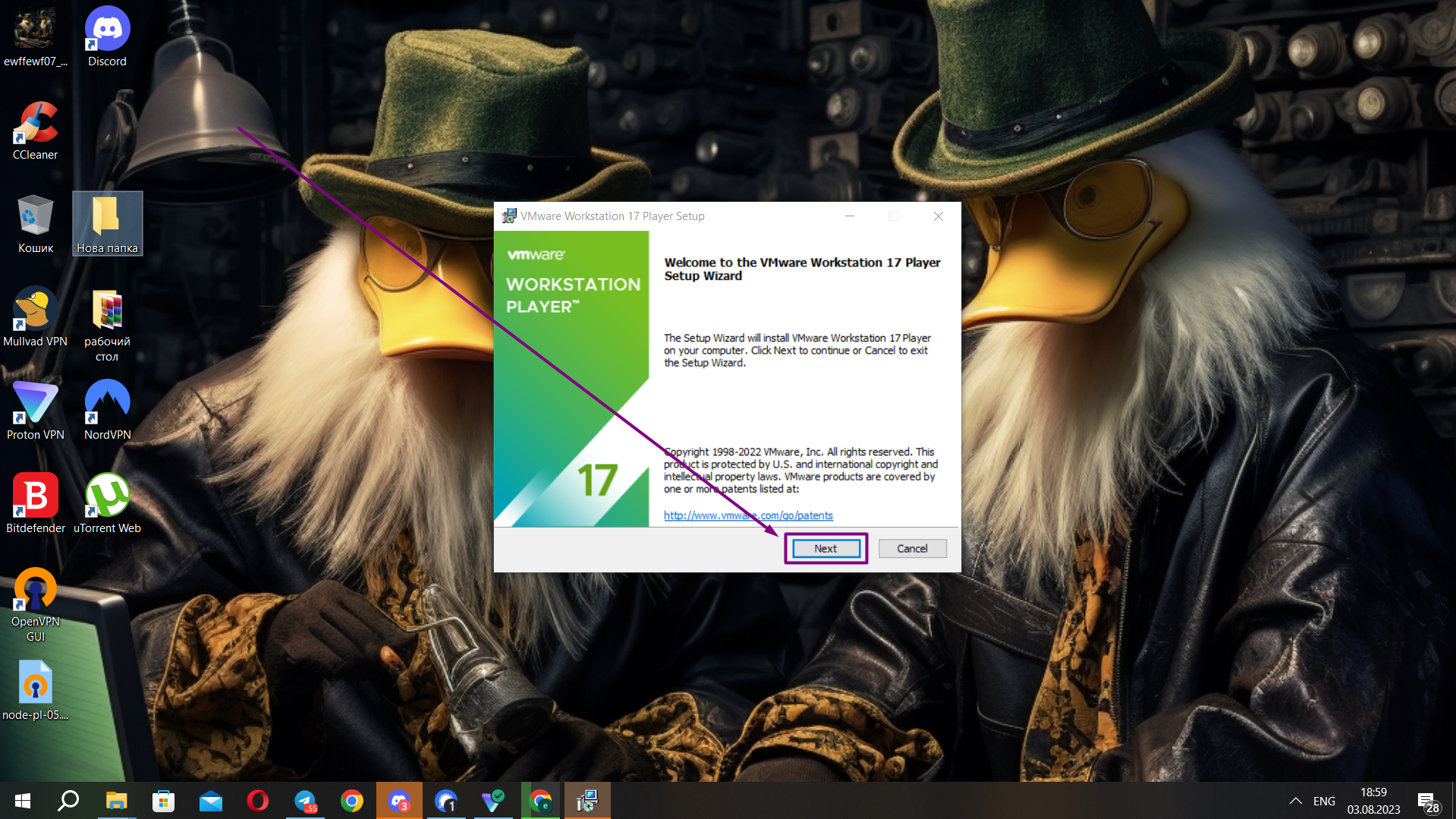Open Microsoft Store from the taskbar
The width and height of the screenshot is (1456, 819).
coord(163,801)
